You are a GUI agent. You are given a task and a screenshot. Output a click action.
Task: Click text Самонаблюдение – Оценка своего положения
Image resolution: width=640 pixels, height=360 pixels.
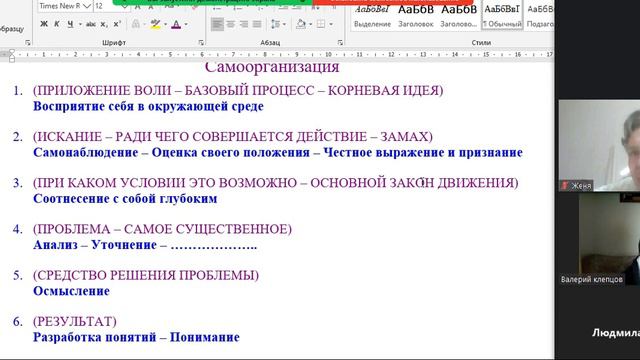(171, 152)
